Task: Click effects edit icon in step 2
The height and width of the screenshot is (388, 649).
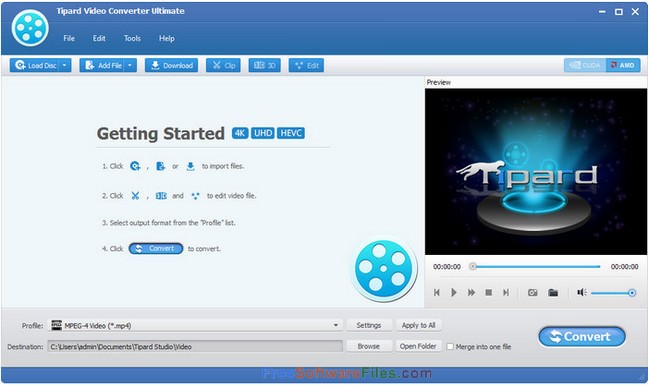Action: (x=195, y=196)
